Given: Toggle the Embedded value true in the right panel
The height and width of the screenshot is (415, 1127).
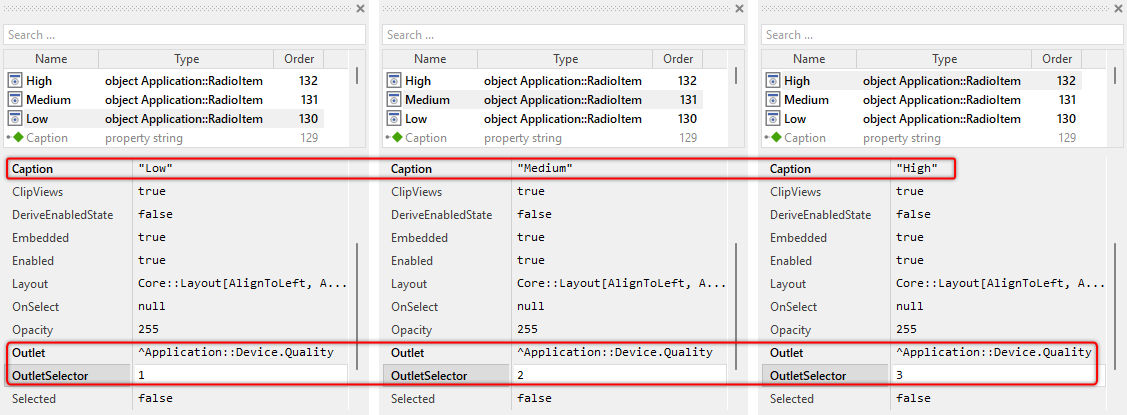Looking at the screenshot, I should coord(910,238).
